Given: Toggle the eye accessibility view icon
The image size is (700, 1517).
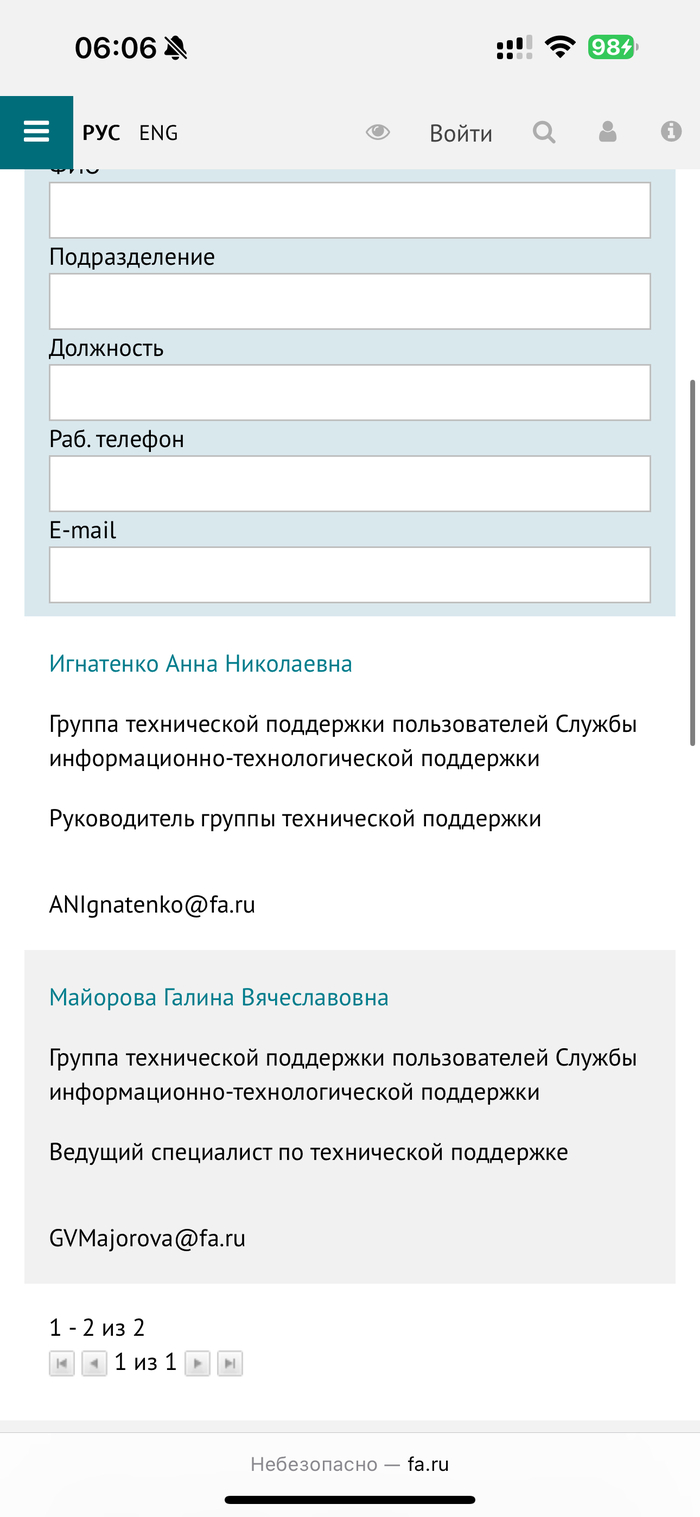Looking at the screenshot, I should [x=378, y=132].
